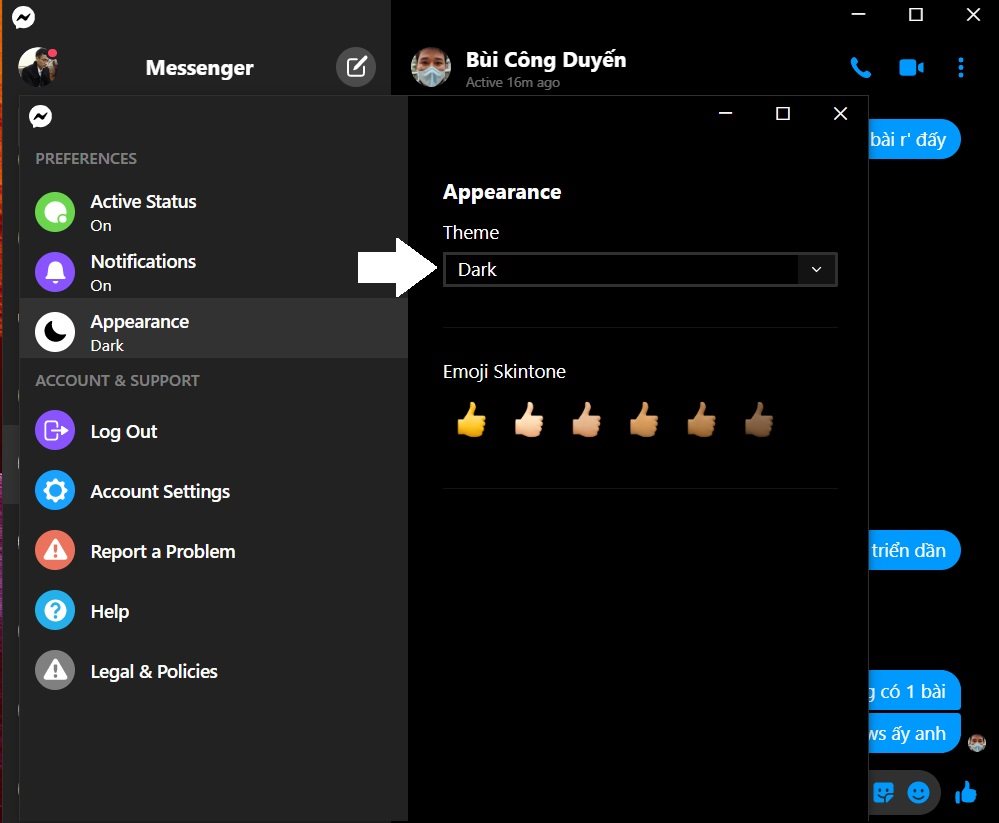
Task: Open the emoji picker smiley icon
Action: point(918,793)
